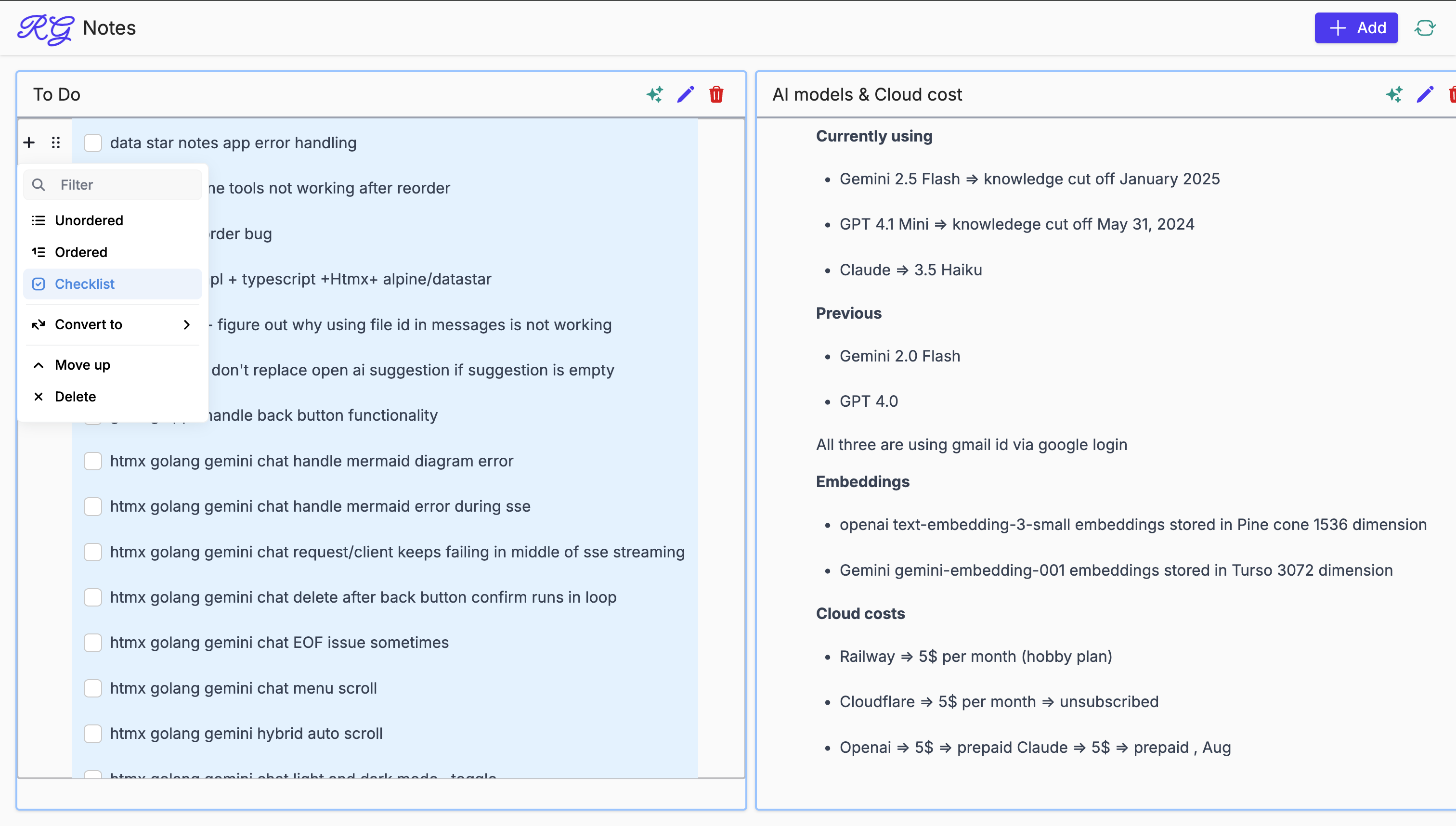Check 'data star notes app error handling'

click(x=93, y=143)
